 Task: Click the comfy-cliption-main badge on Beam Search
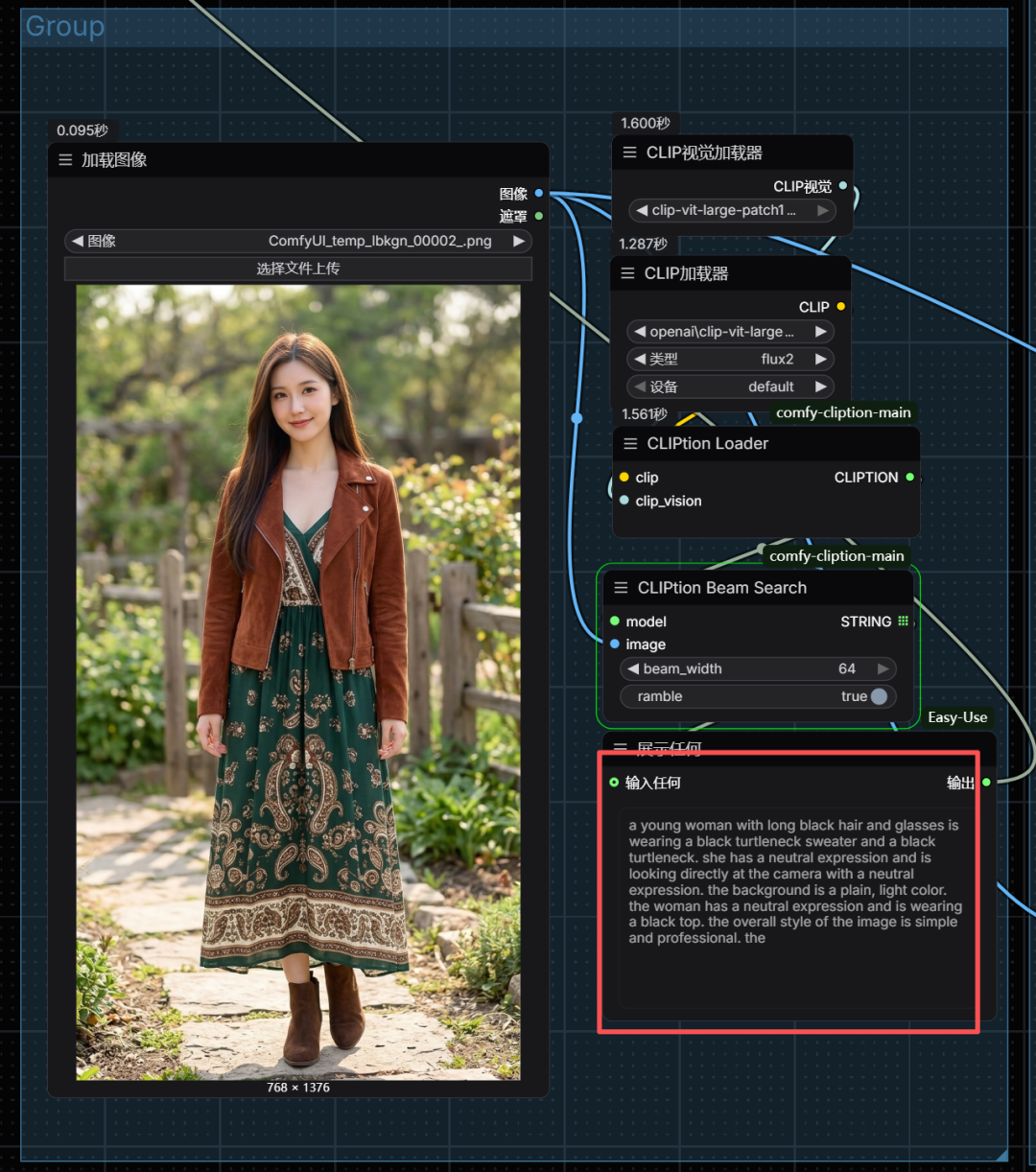pos(836,555)
